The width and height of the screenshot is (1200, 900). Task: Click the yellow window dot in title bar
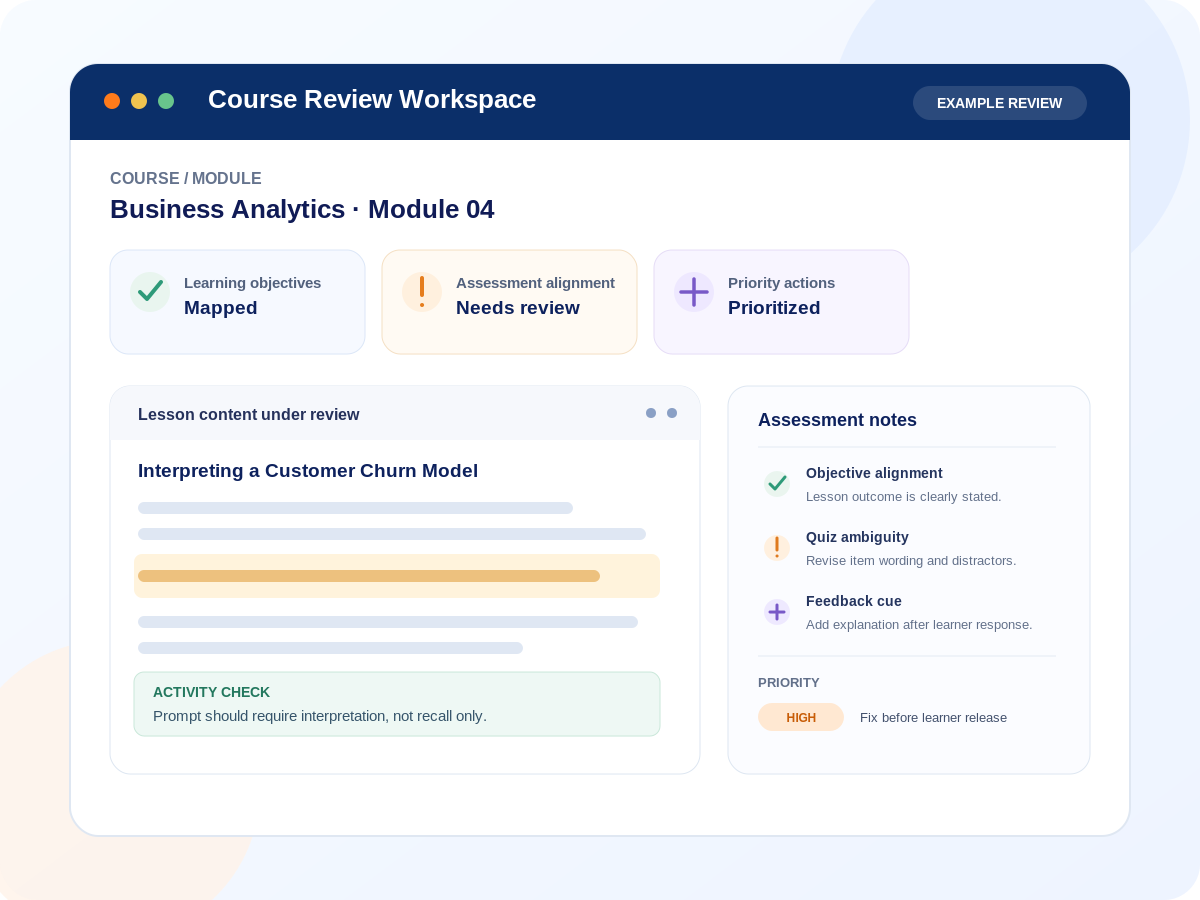pyautogui.click(x=139, y=101)
